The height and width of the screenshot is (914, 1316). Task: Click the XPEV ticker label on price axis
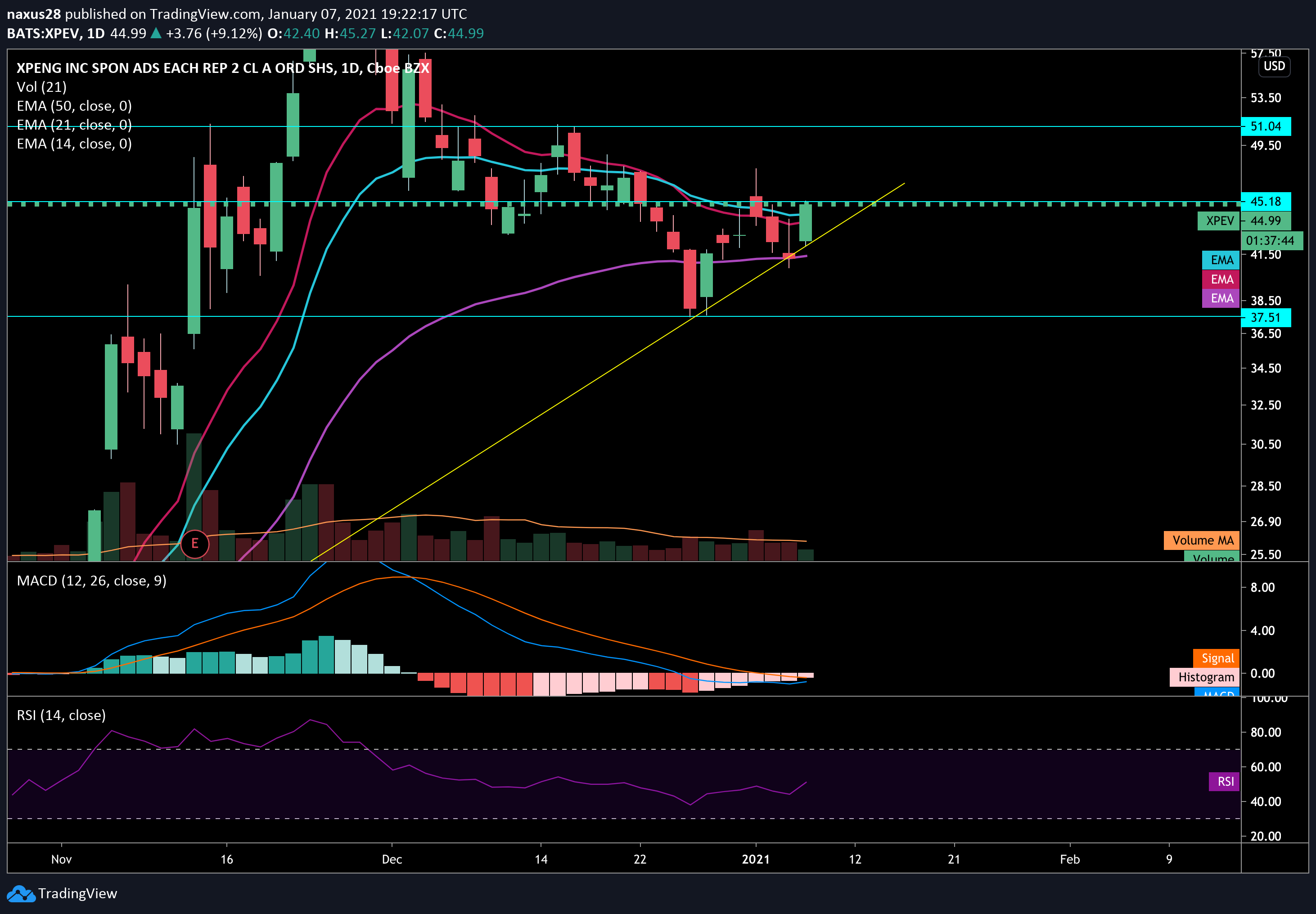tap(1219, 221)
